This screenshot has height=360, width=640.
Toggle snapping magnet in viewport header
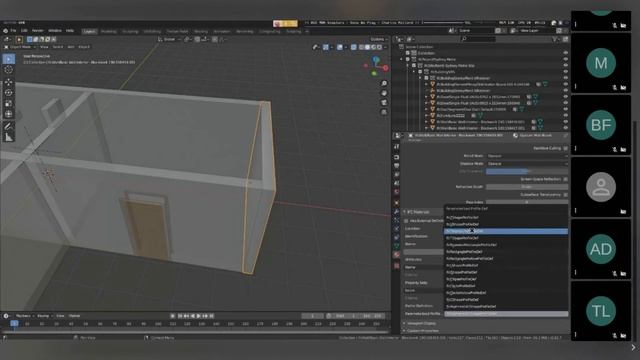[198, 40]
